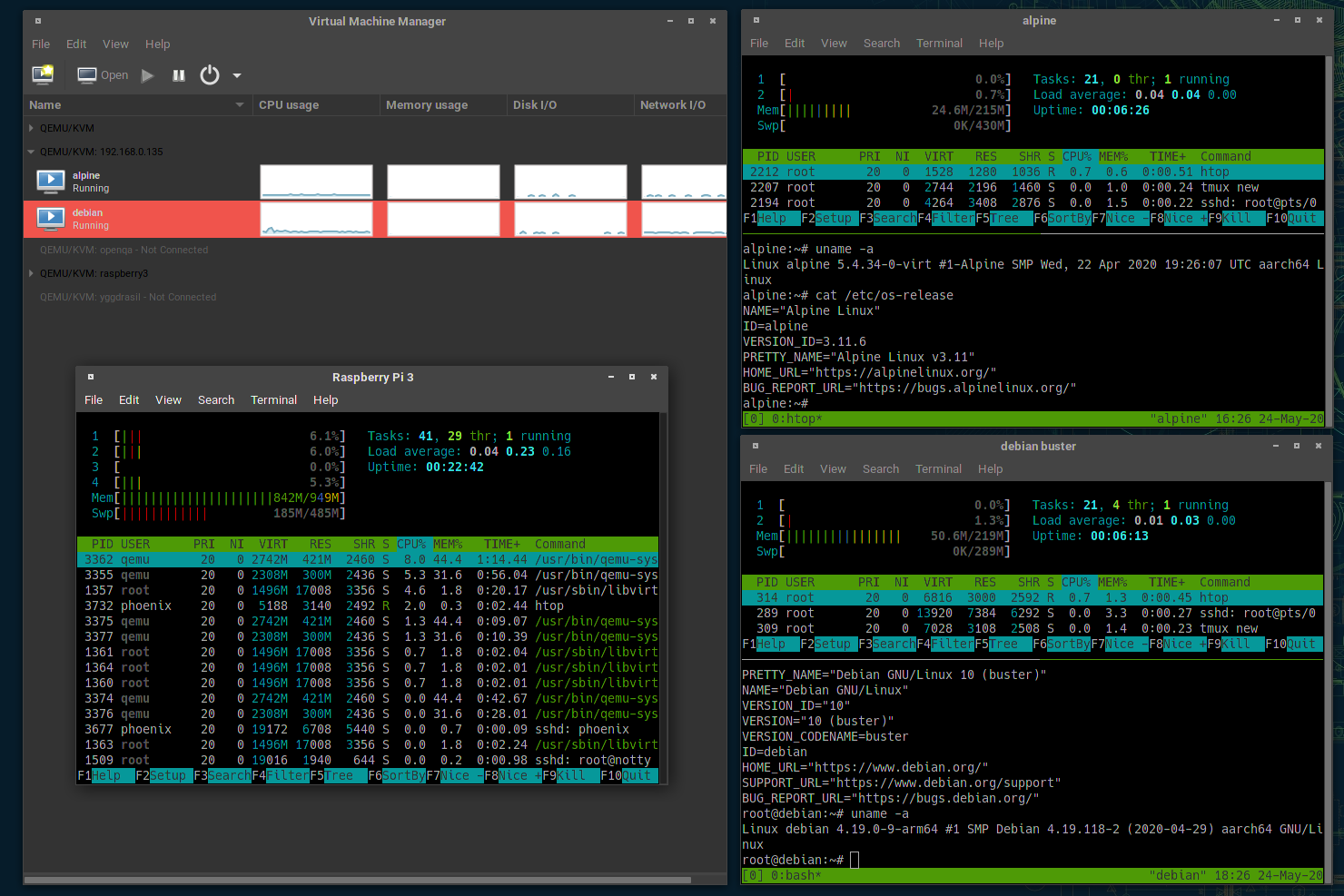The width and height of the screenshot is (1344, 896).
Task: Click the CPU usage column header
Action: [315, 105]
